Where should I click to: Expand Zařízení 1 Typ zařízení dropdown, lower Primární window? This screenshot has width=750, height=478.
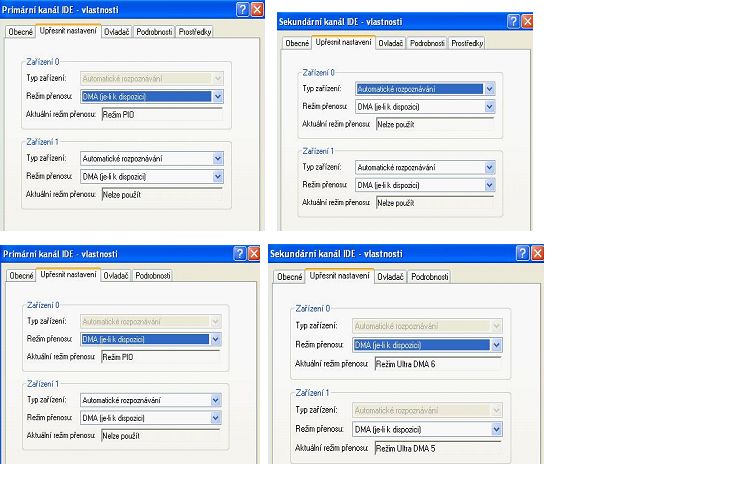[216, 400]
